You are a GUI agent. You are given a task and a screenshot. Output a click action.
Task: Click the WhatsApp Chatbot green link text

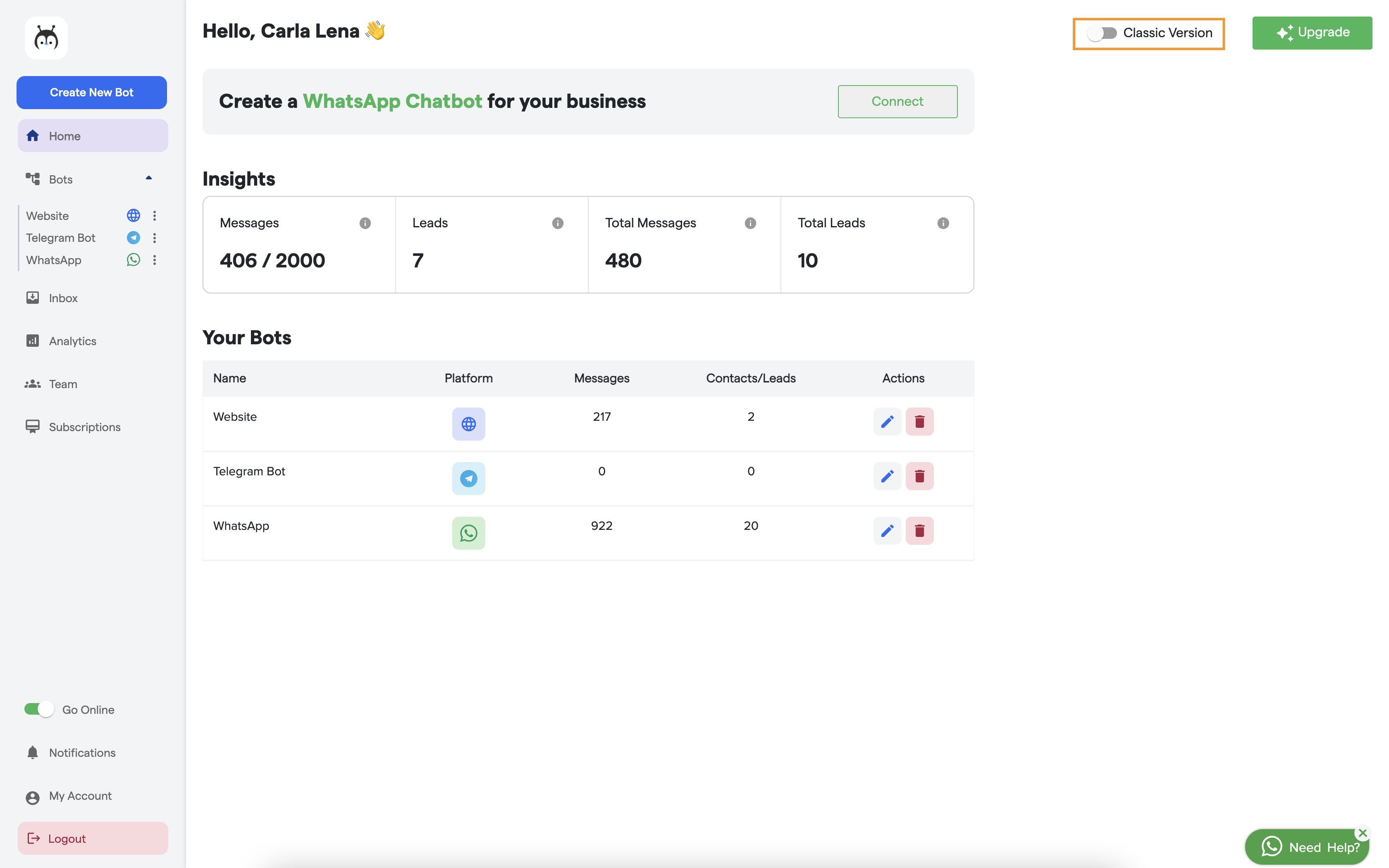pyautogui.click(x=393, y=101)
